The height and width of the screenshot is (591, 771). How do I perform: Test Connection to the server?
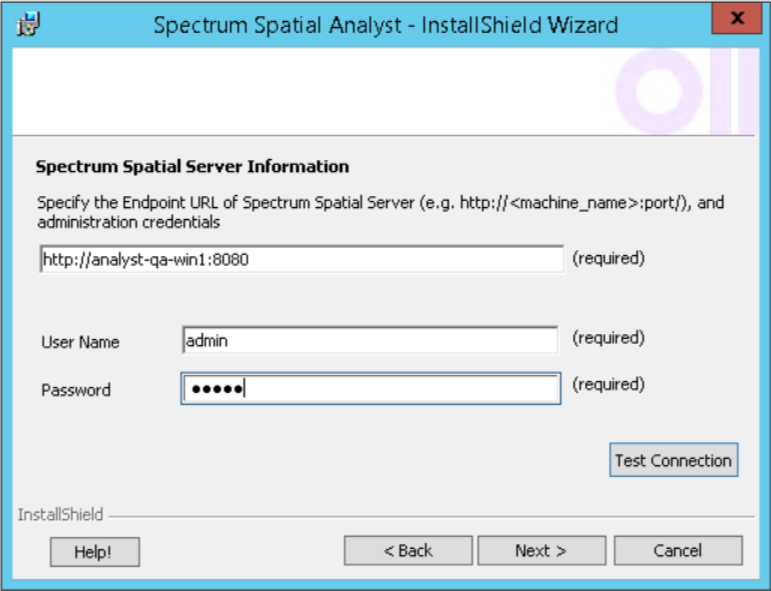(674, 460)
